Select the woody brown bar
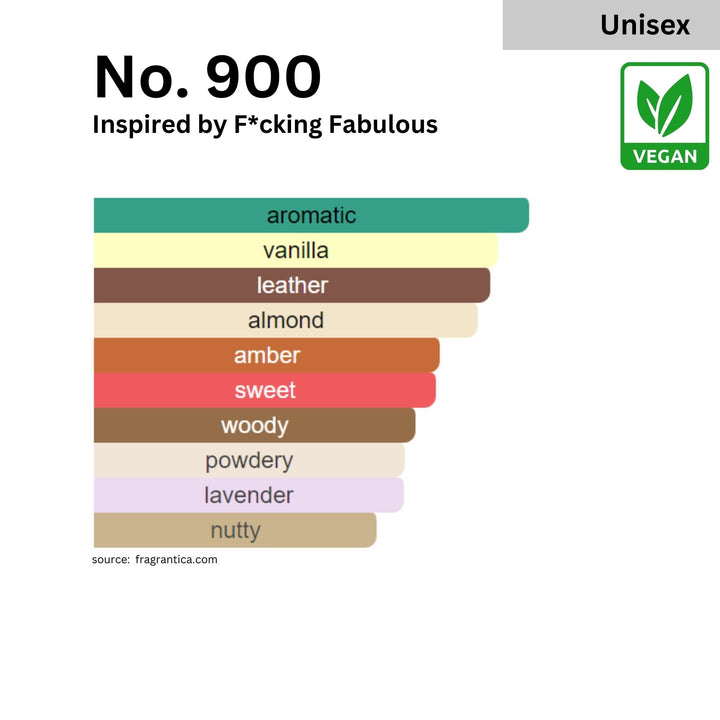Image resolution: width=720 pixels, height=720 pixels. (255, 425)
